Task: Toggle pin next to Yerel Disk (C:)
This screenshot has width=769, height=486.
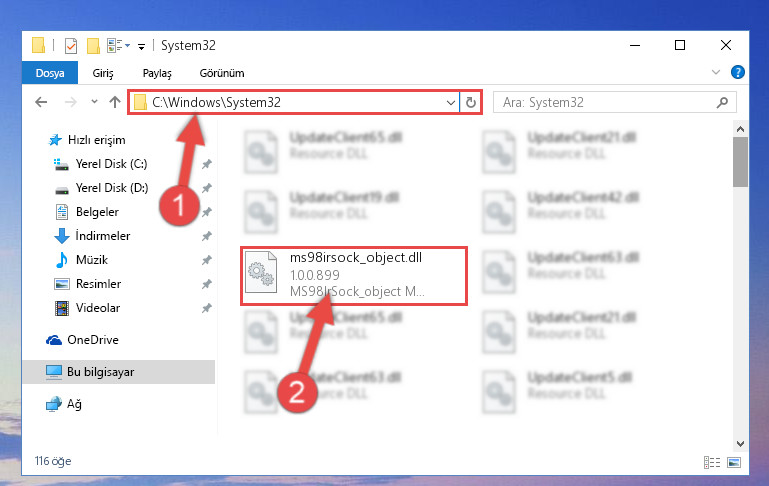Action: coord(206,164)
